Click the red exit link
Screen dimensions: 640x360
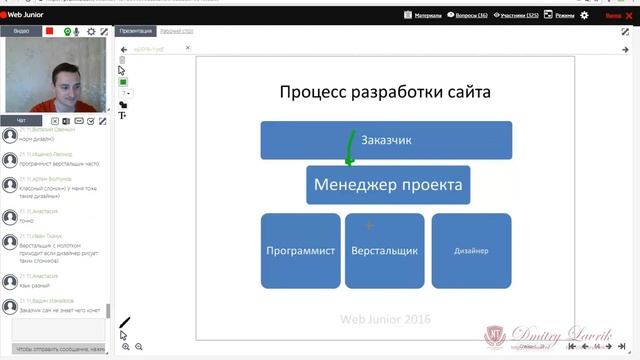click(x=613, y=16)
